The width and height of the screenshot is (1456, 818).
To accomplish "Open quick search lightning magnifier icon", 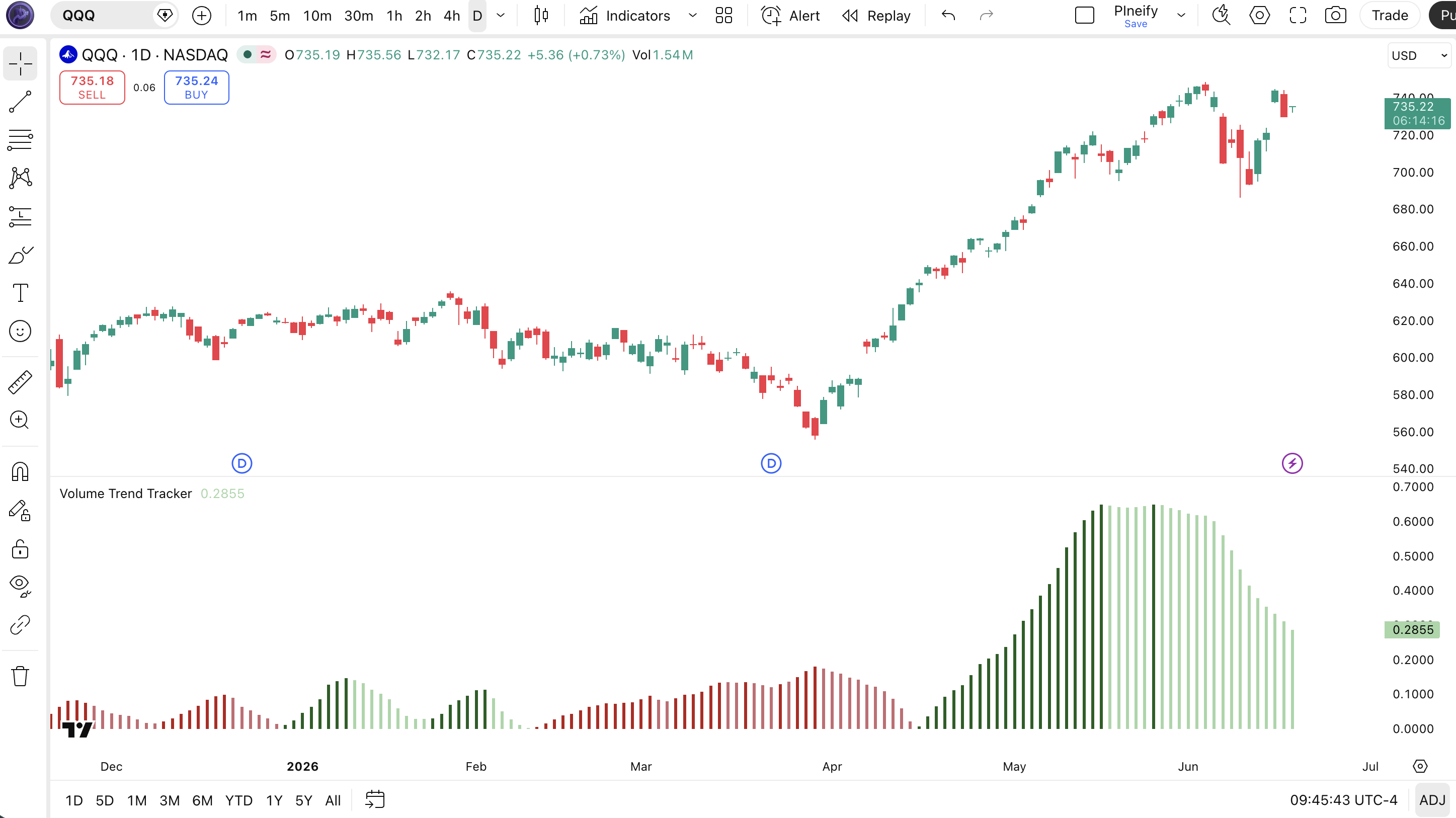I will tap(1222, 15).
